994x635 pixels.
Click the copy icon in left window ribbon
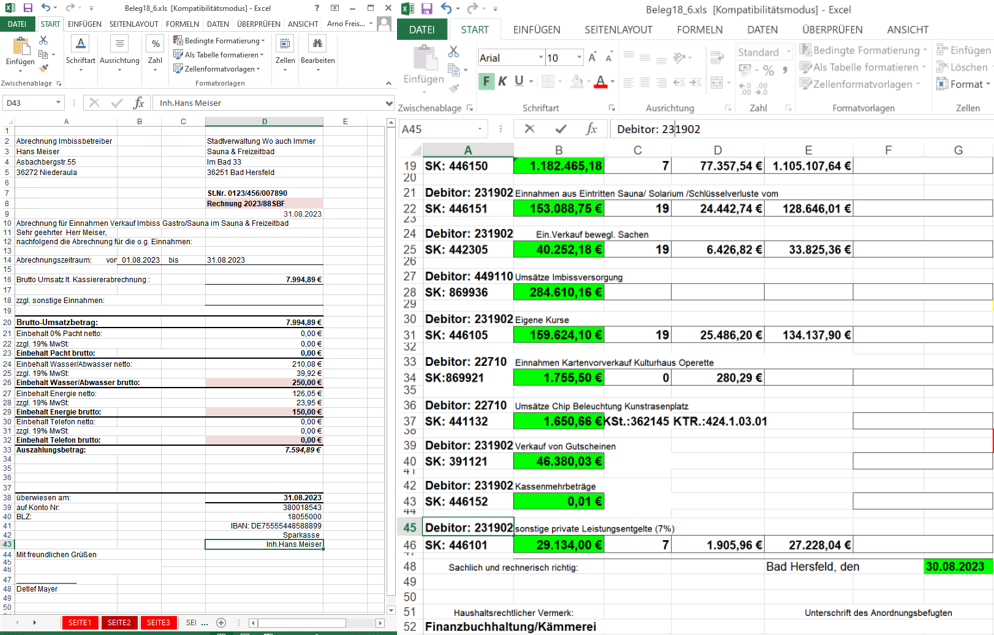43,55
